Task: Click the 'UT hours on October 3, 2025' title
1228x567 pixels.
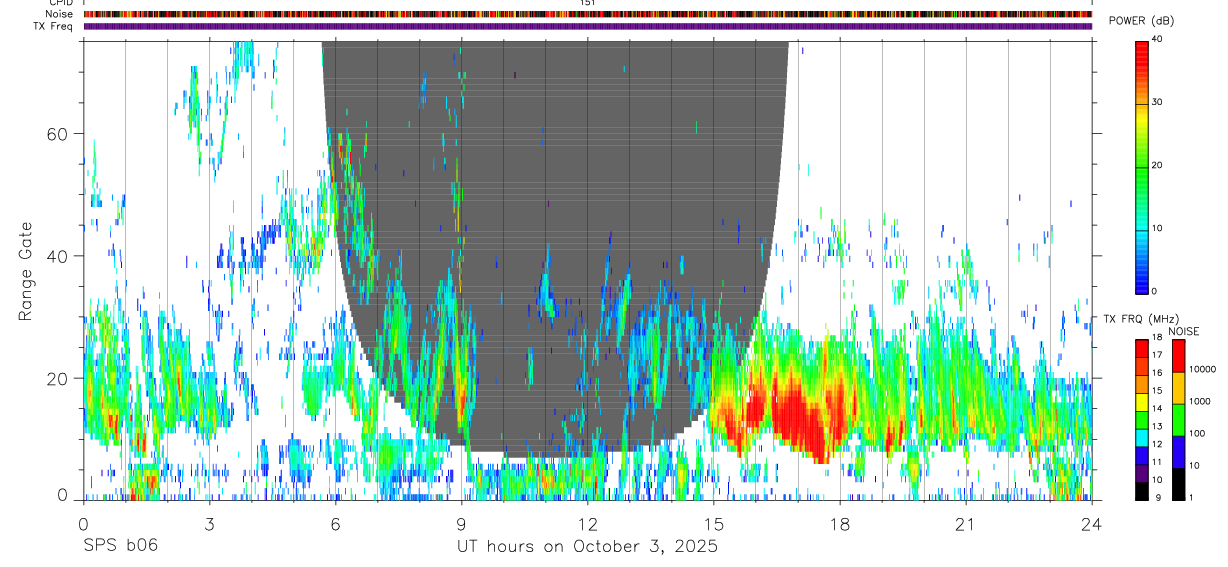Action: click(x=587, y=546)
